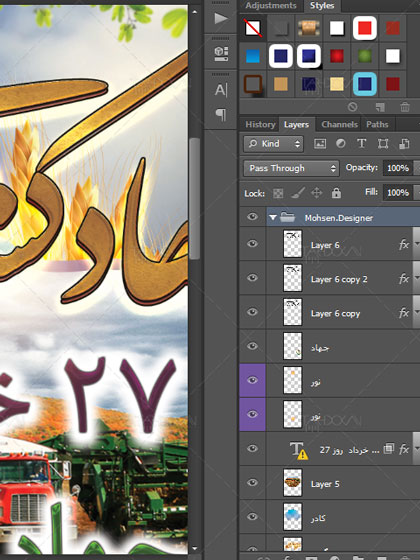Apply the red rounded style swatch
This screenshot has height=560, width=420.
(365, 28)
